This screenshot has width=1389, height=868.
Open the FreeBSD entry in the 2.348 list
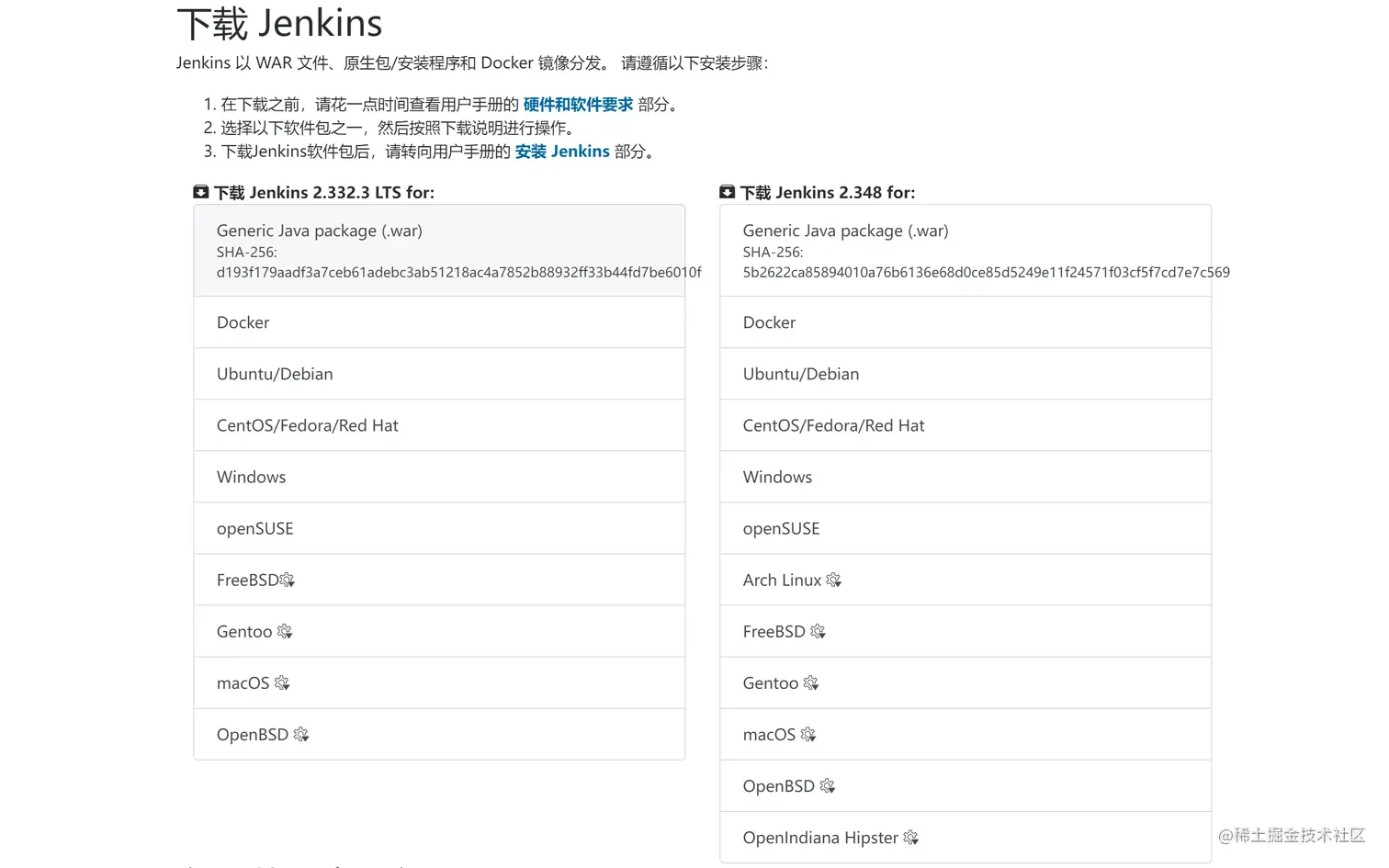[966, 631]
